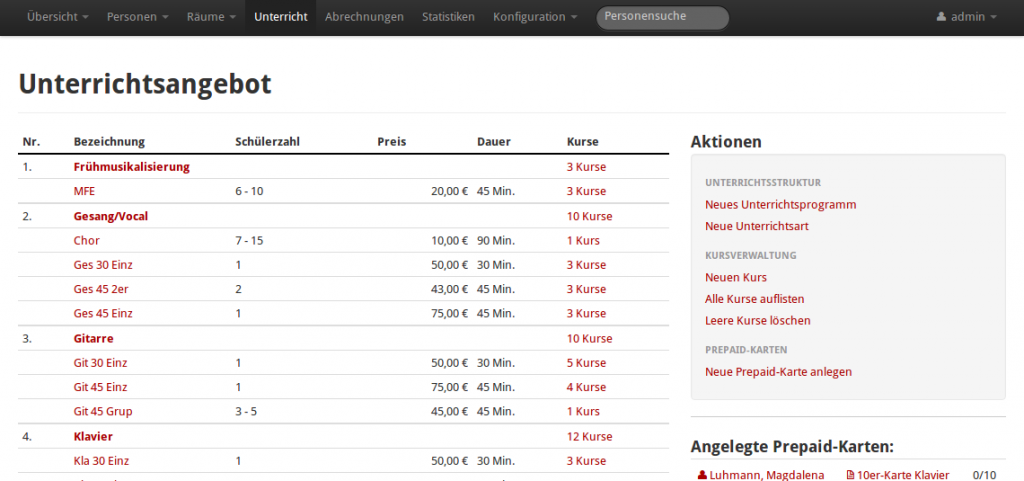The width and height of the screenshot is (1024, 481).
Task: Open the Klavier program
Action: (x=93, y=436)
